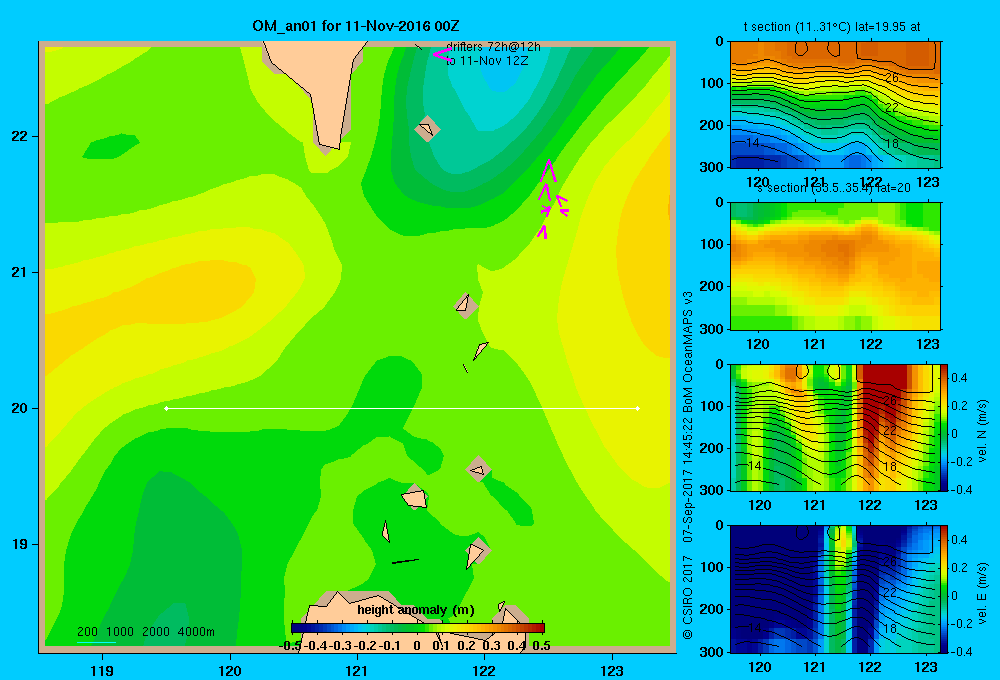Click the 'vel. N (m/s)' axis label
1000x680 pixels.
pyautogui.click(x=982, y=430)
